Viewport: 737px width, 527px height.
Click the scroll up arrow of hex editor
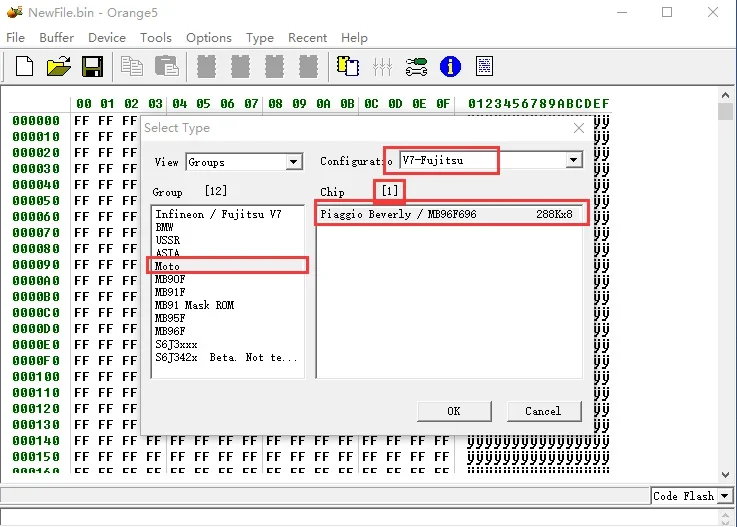pyautogui.click(x=725, y=95)
